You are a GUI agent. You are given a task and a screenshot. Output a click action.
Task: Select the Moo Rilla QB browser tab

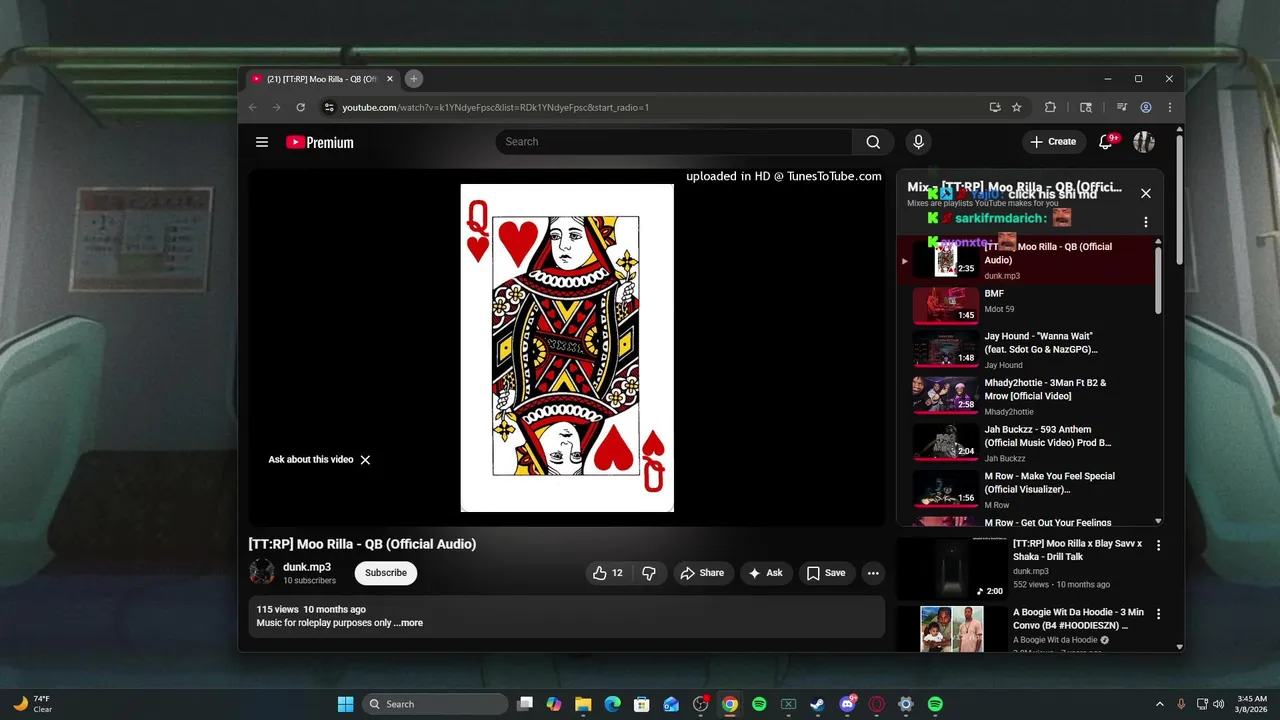[320, 79]
